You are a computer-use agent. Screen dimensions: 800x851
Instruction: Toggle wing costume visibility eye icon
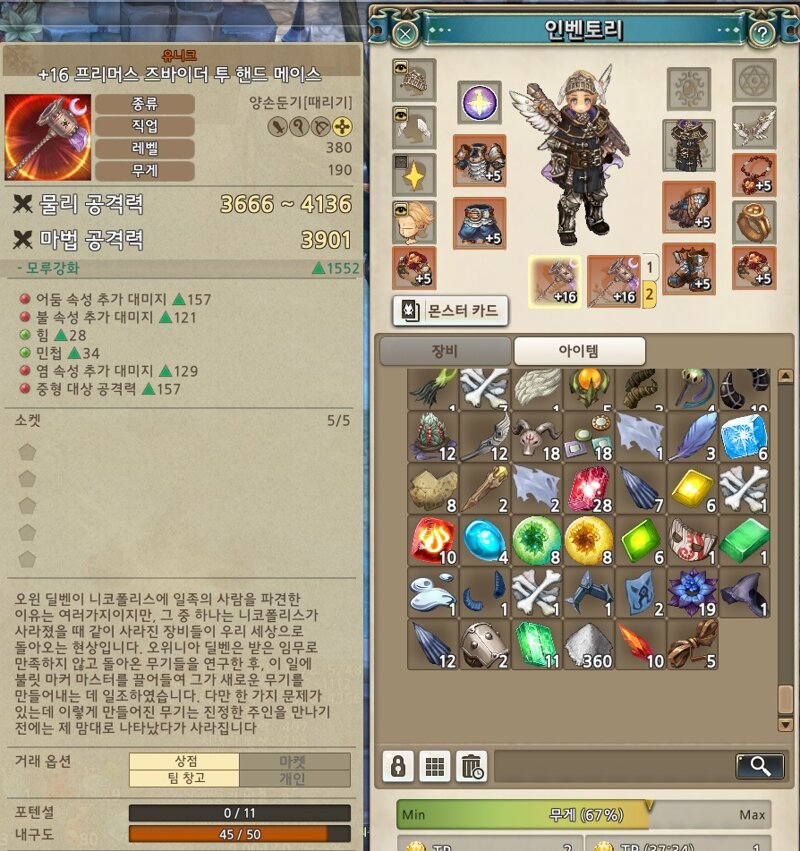coord(401,115)
